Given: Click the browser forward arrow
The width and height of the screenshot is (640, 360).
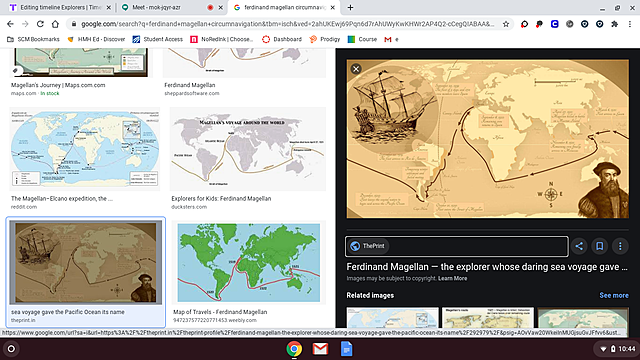Looking at the screenshot, I should 25,24.
